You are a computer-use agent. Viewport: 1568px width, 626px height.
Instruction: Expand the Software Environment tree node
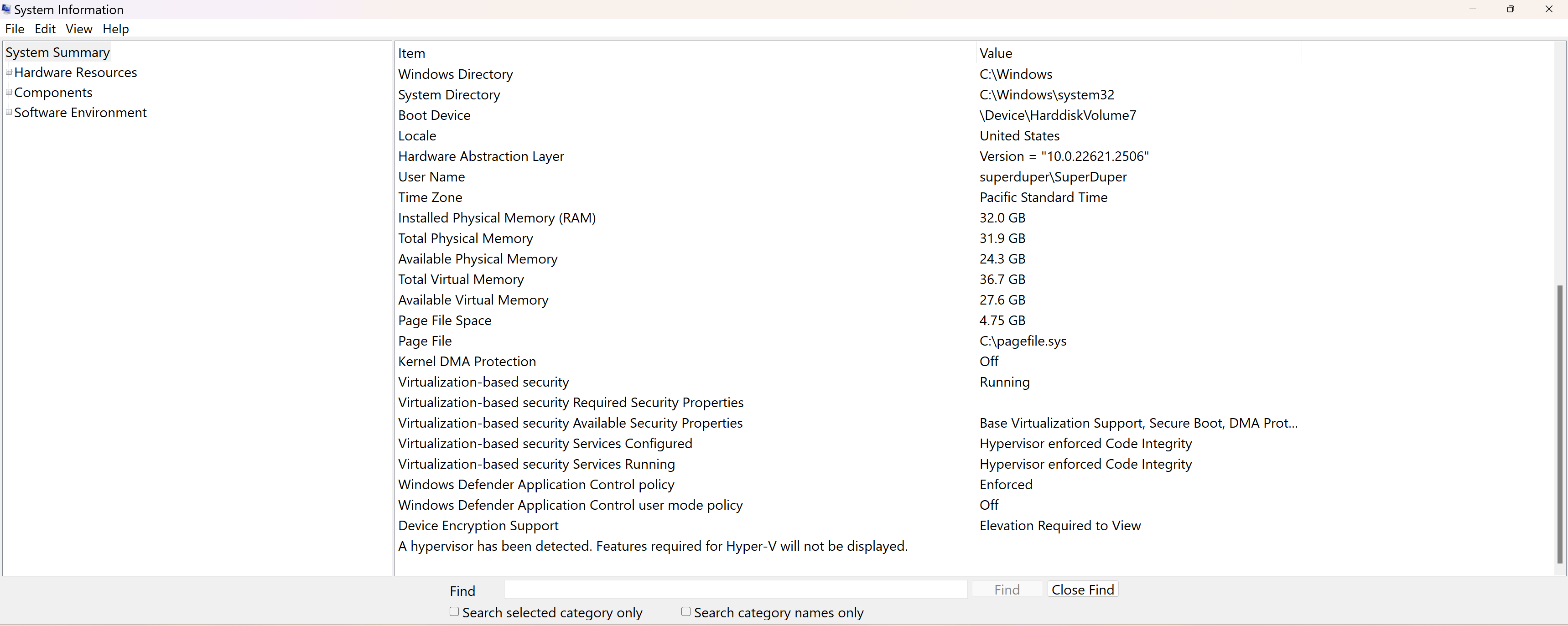coord(9,113)
